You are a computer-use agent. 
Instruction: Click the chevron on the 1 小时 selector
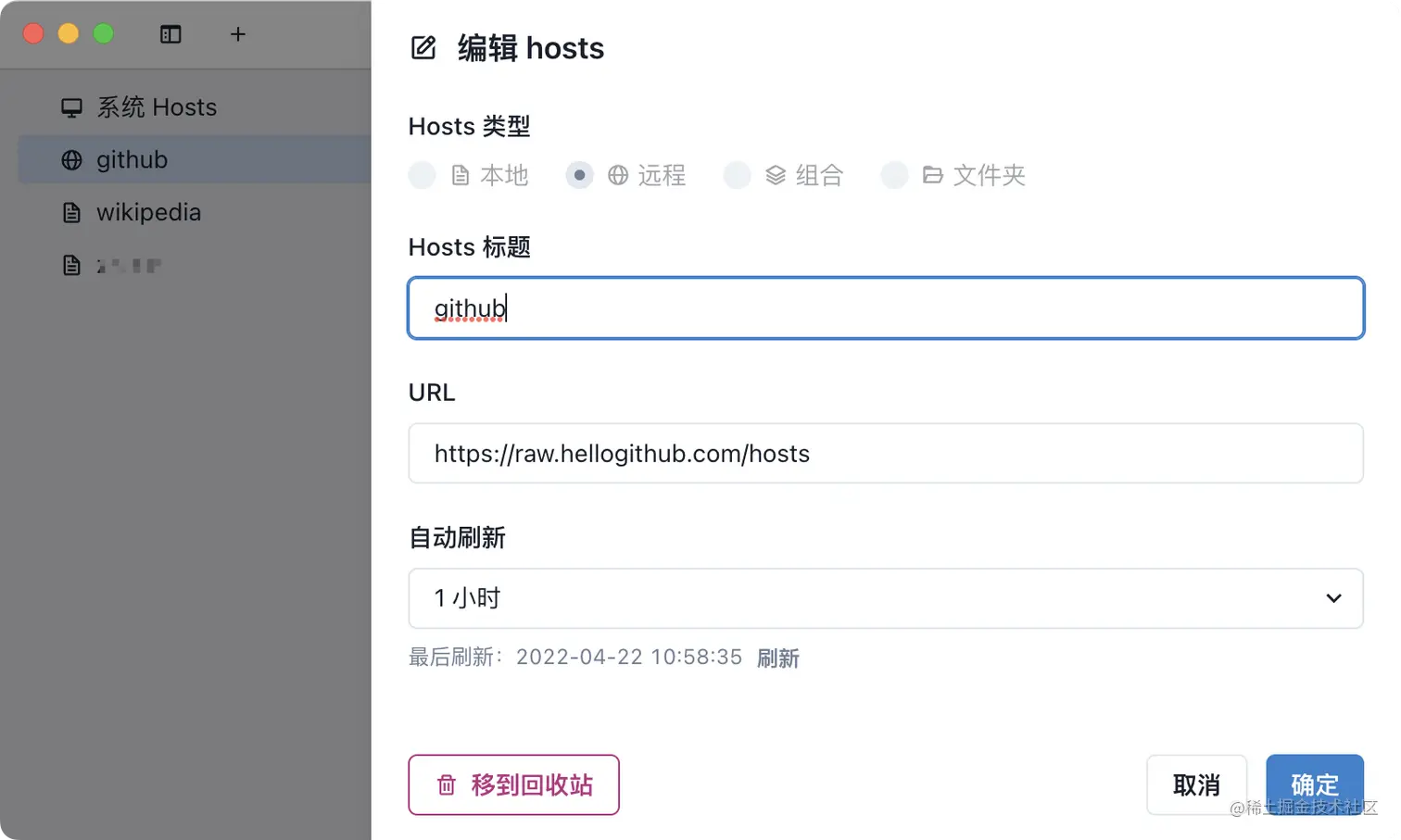(x=1334, y=598)
